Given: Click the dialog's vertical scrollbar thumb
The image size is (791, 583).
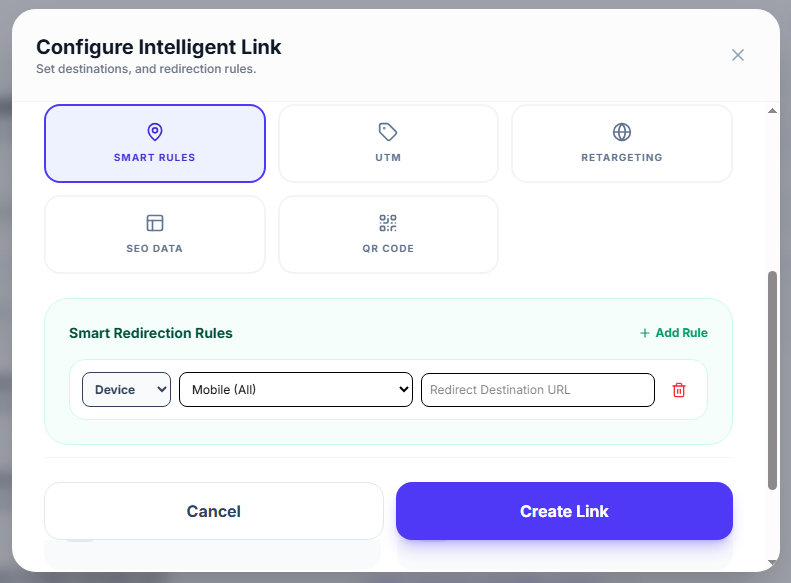Looking at the screenshot, I should (x=772, y=380).
